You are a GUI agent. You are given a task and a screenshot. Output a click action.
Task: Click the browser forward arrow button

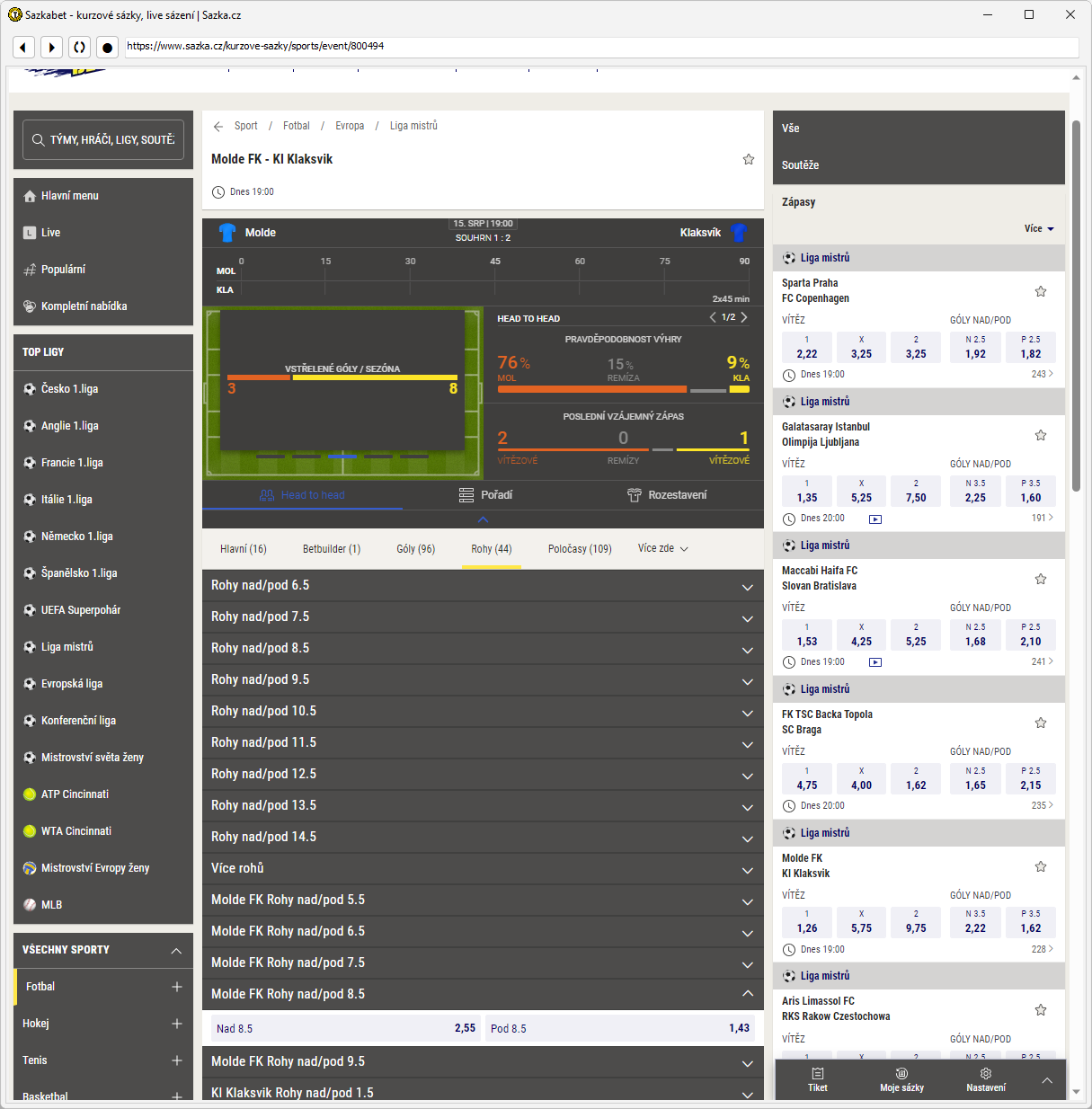(x=51, y=47)
